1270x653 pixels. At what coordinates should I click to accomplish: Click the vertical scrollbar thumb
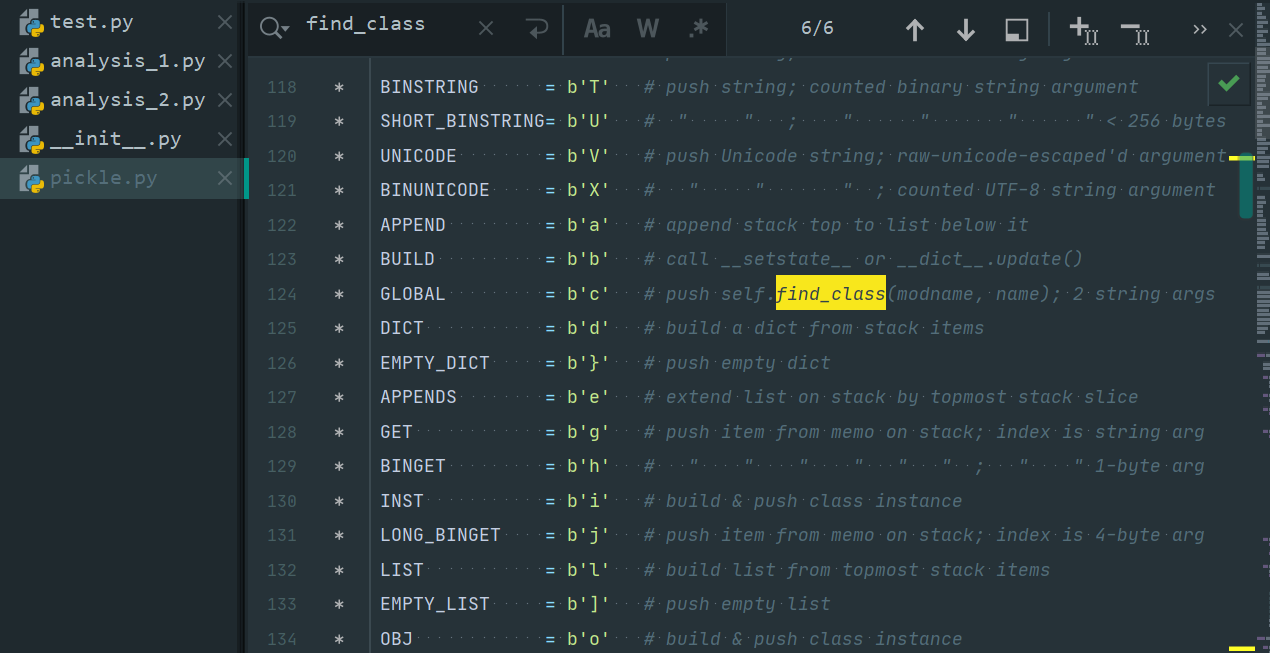(x=1246, y=188)
